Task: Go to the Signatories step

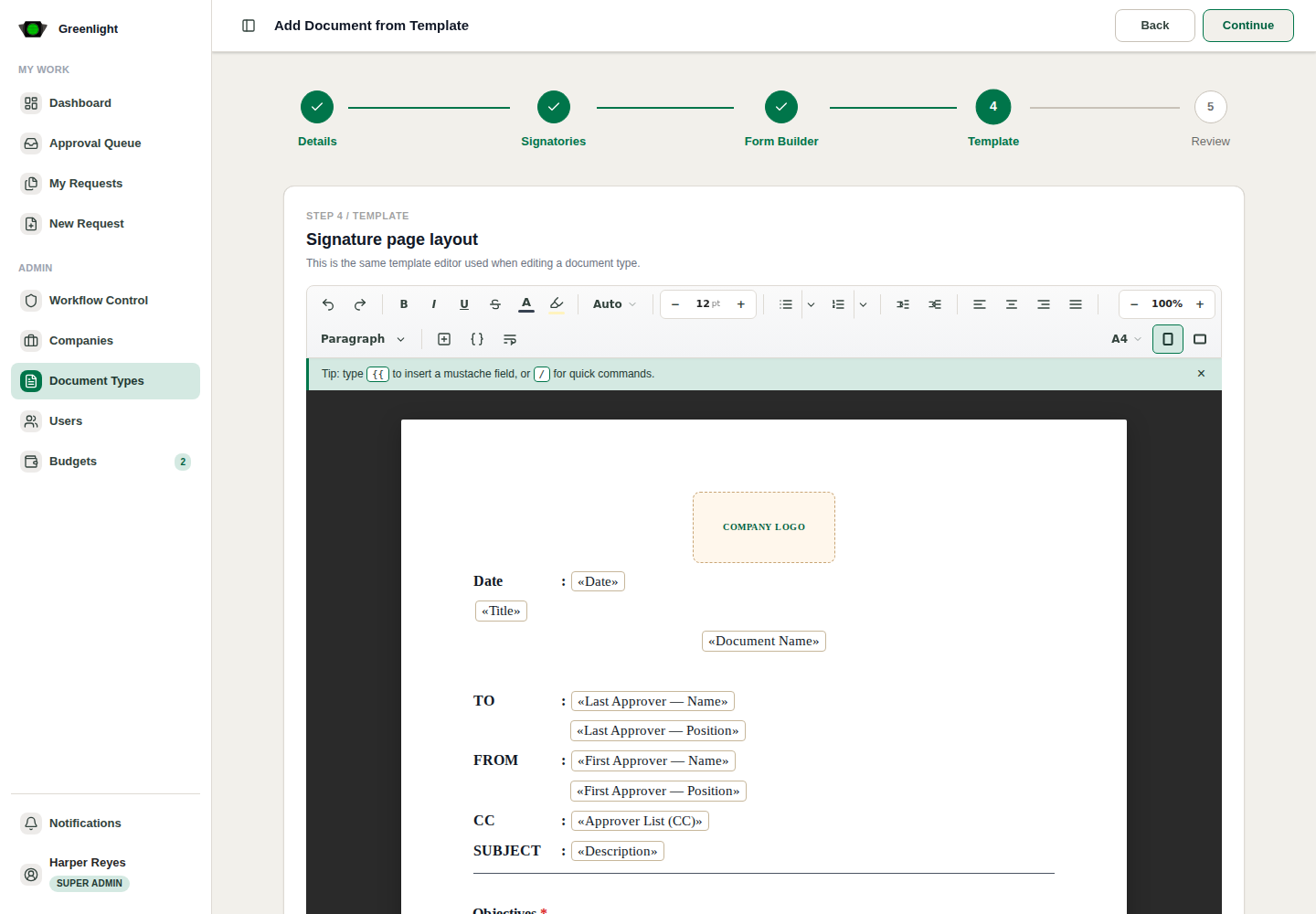Action: [554, 119]
